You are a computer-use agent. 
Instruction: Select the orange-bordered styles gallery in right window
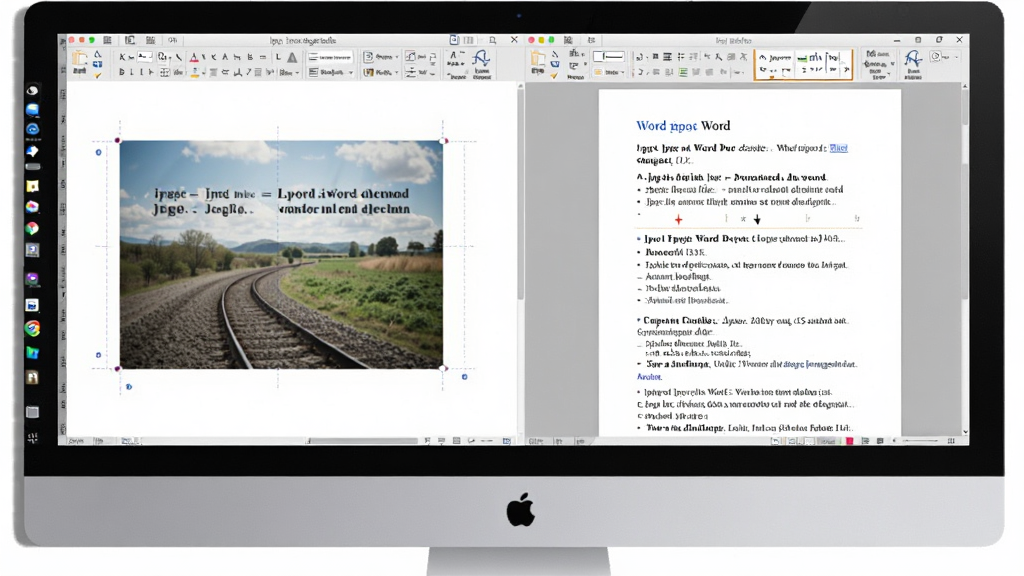(x=803, y=64)
